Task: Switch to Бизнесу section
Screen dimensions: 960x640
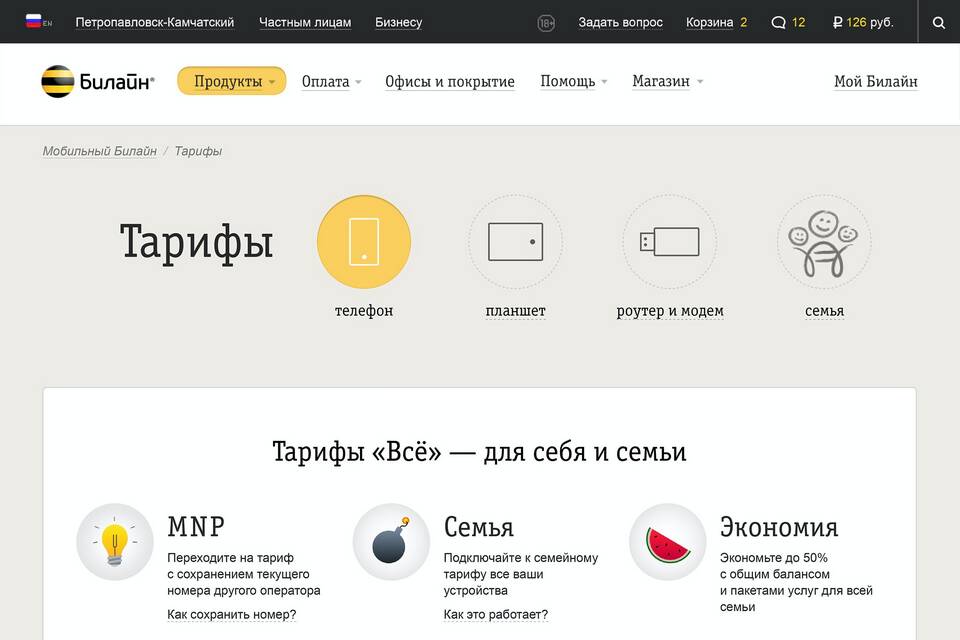Action: click(398, 22)
